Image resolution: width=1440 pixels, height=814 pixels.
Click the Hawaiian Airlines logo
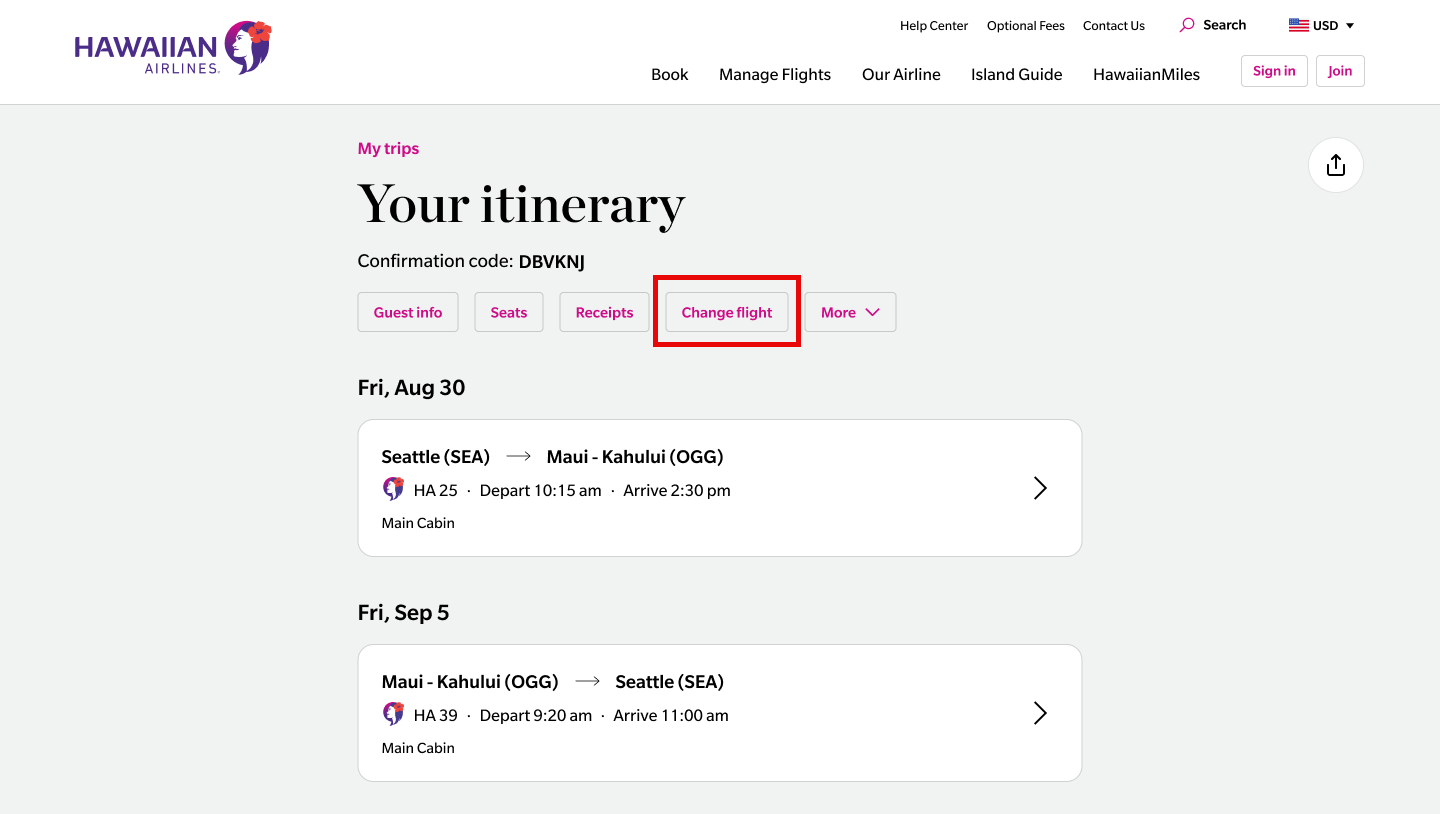click(173, 49)
